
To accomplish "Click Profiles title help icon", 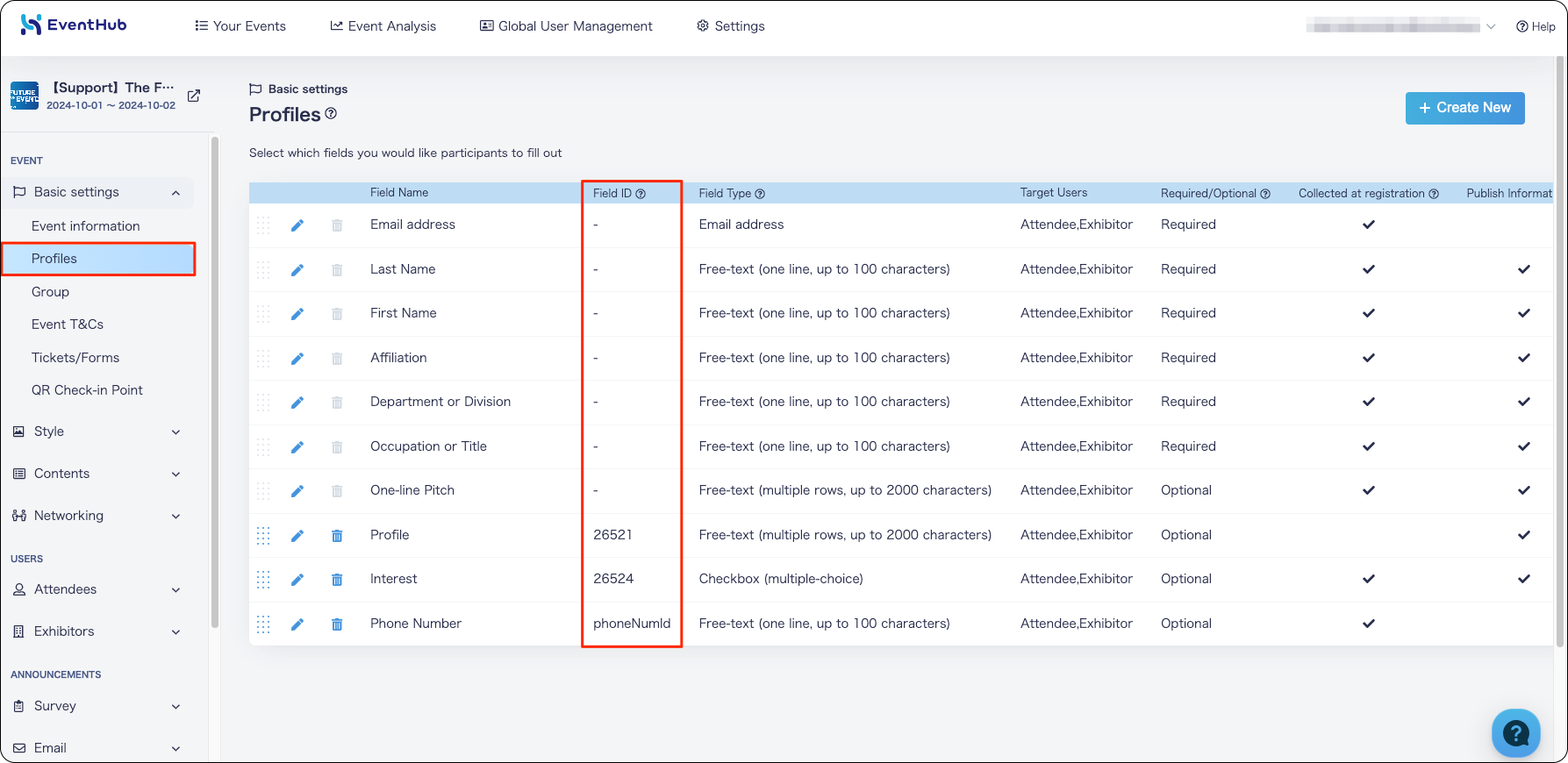I will click(331, 113).
